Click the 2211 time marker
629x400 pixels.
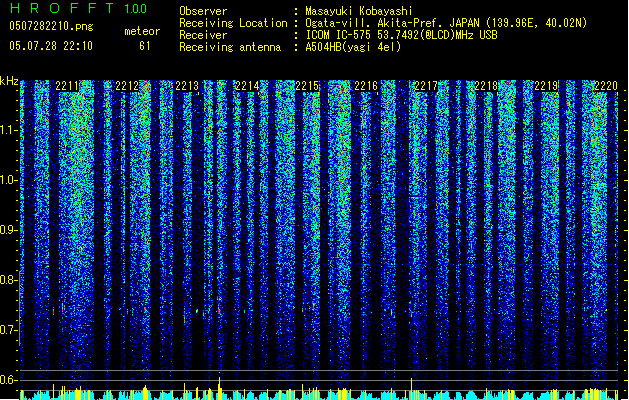click(67, 86)
